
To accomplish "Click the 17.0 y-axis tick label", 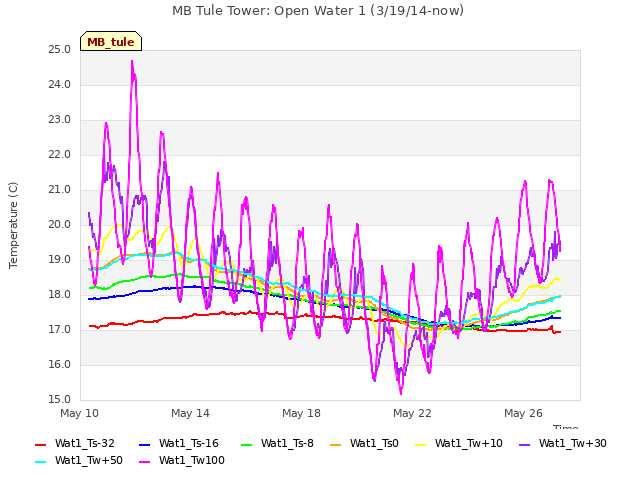I will (60, 330).
